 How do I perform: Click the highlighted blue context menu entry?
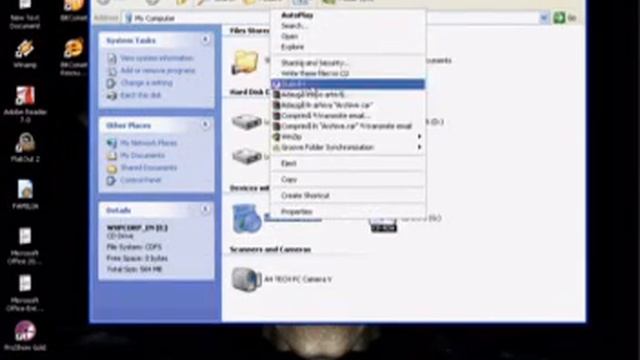[x=348, y=84]
